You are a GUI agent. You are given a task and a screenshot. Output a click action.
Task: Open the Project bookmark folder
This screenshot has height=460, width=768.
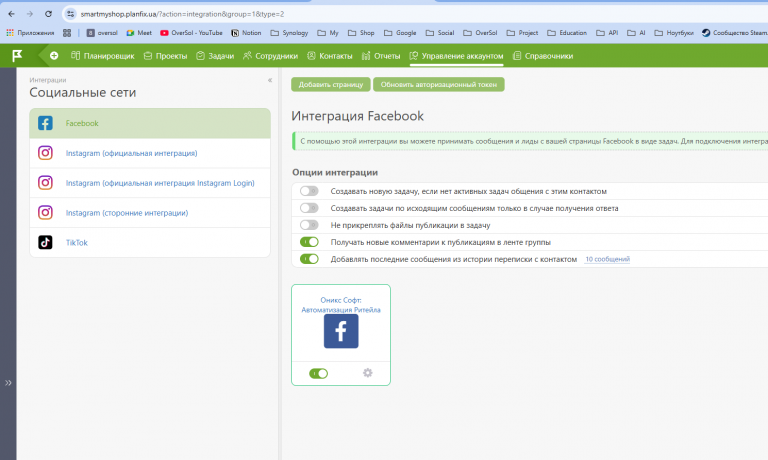coord(522,33)
